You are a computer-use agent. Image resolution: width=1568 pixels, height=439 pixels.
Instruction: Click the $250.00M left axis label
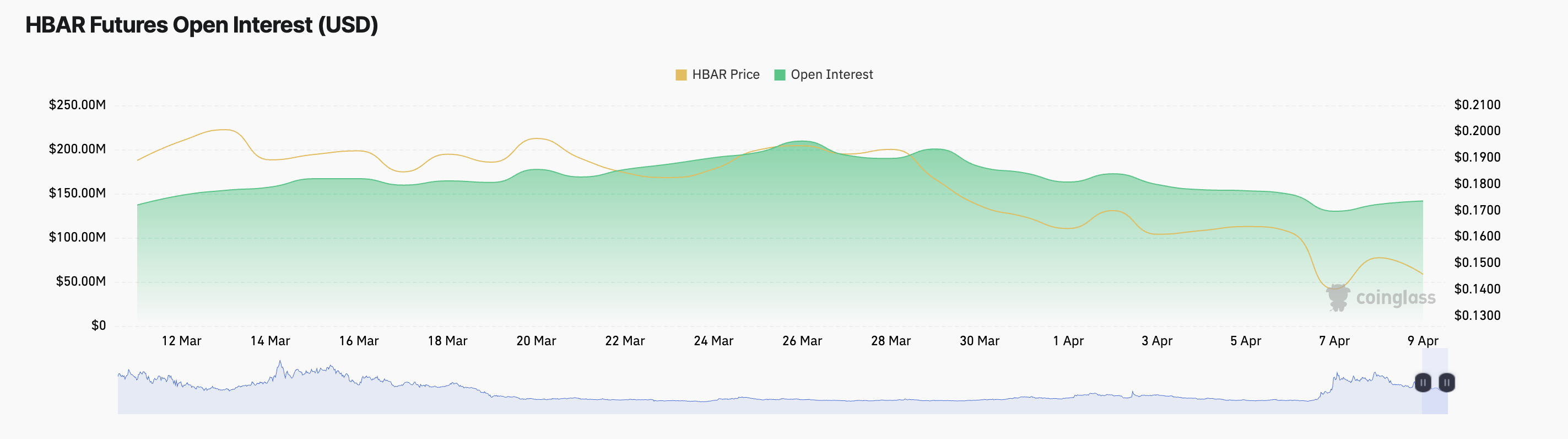click(x=77, y=105)
